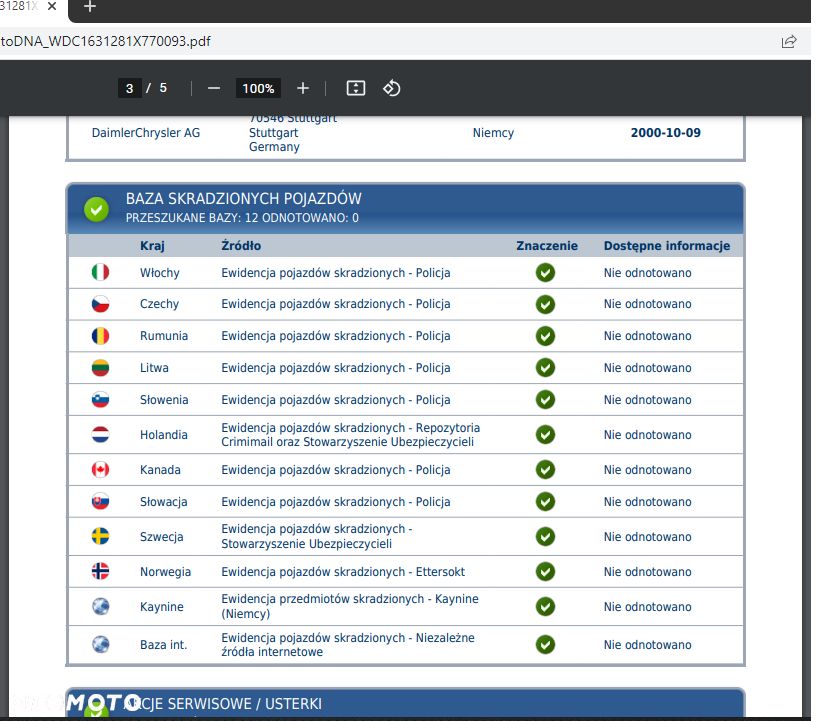Click 'Ewidencja przedmiotów skradzionych - Kaynine (Niemcy)' text

(349, 606)
